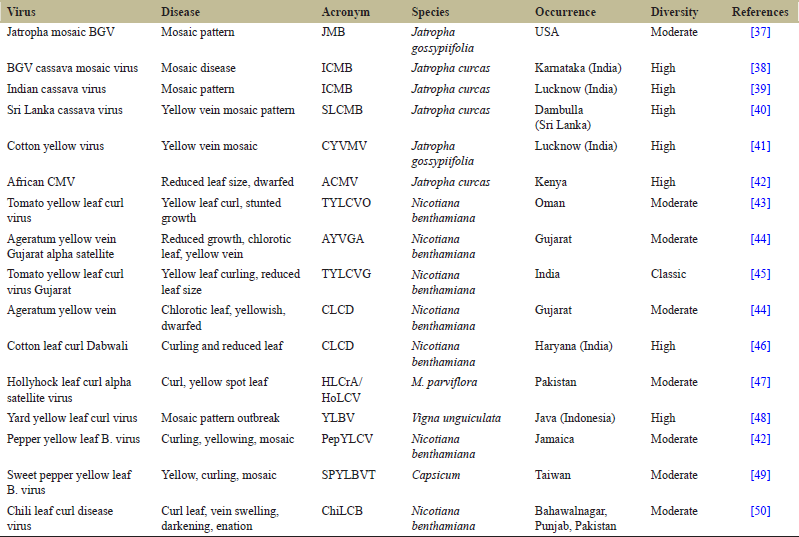Open reference link [45]
The image size is (799, 537).
point(760,274)
